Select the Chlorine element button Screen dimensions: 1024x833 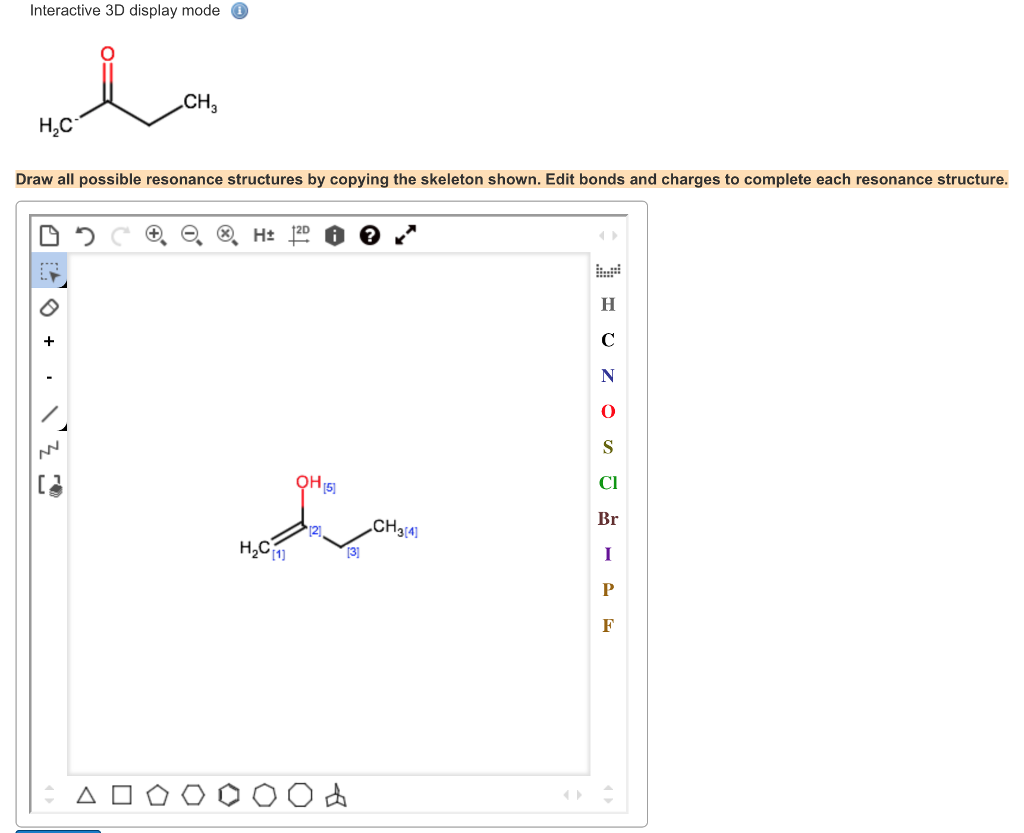pyautogui.click(x=607, y=483)
